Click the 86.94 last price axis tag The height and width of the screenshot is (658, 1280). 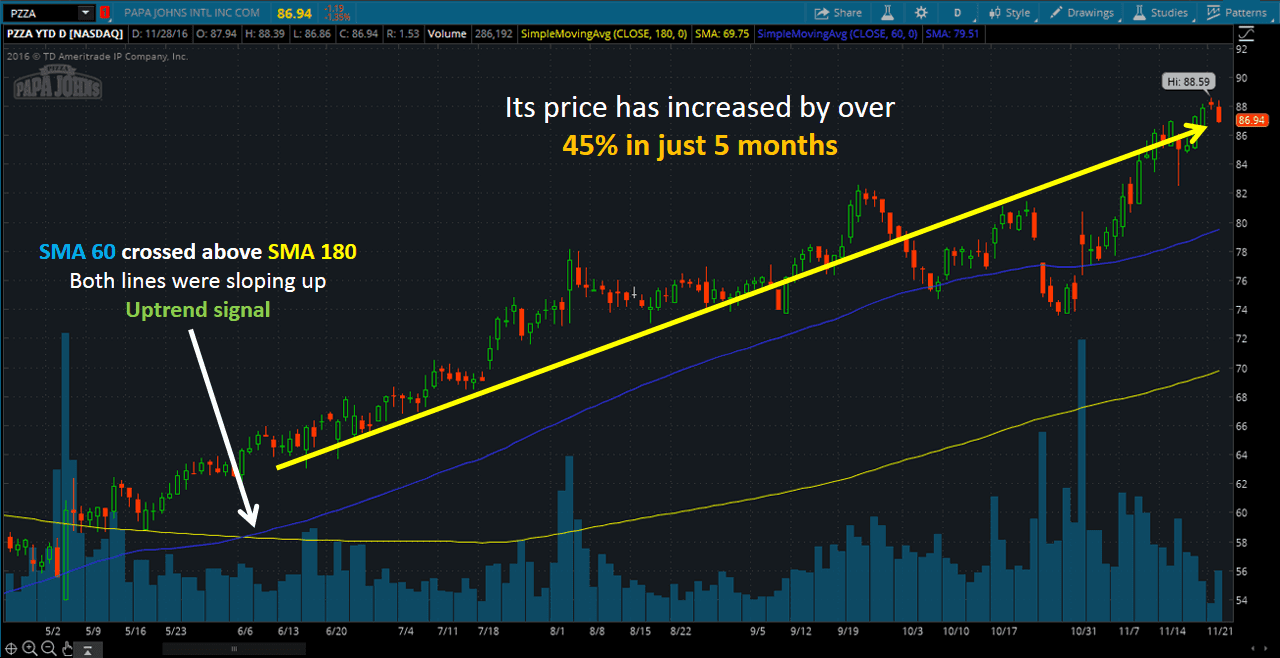coord(1252,120)
